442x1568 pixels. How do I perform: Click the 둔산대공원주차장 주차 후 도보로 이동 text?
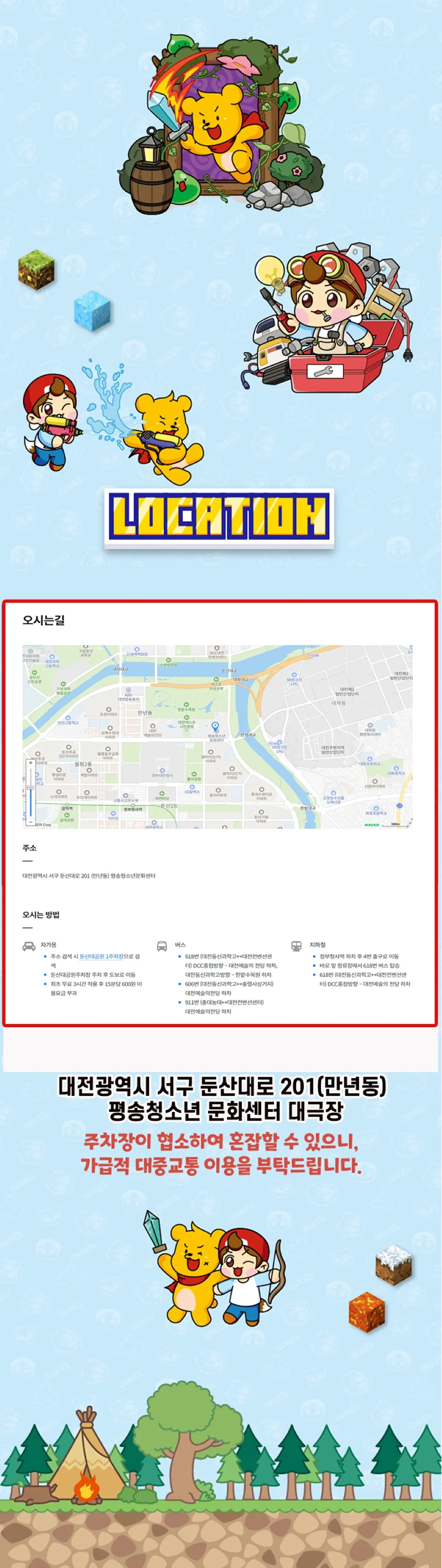(x=93, y=975)
